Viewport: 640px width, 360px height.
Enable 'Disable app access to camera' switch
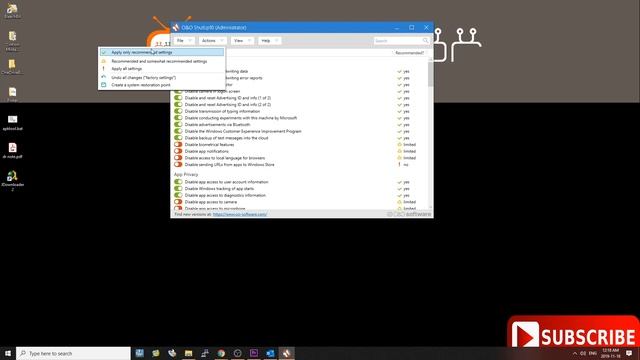[x=178, y=202]
